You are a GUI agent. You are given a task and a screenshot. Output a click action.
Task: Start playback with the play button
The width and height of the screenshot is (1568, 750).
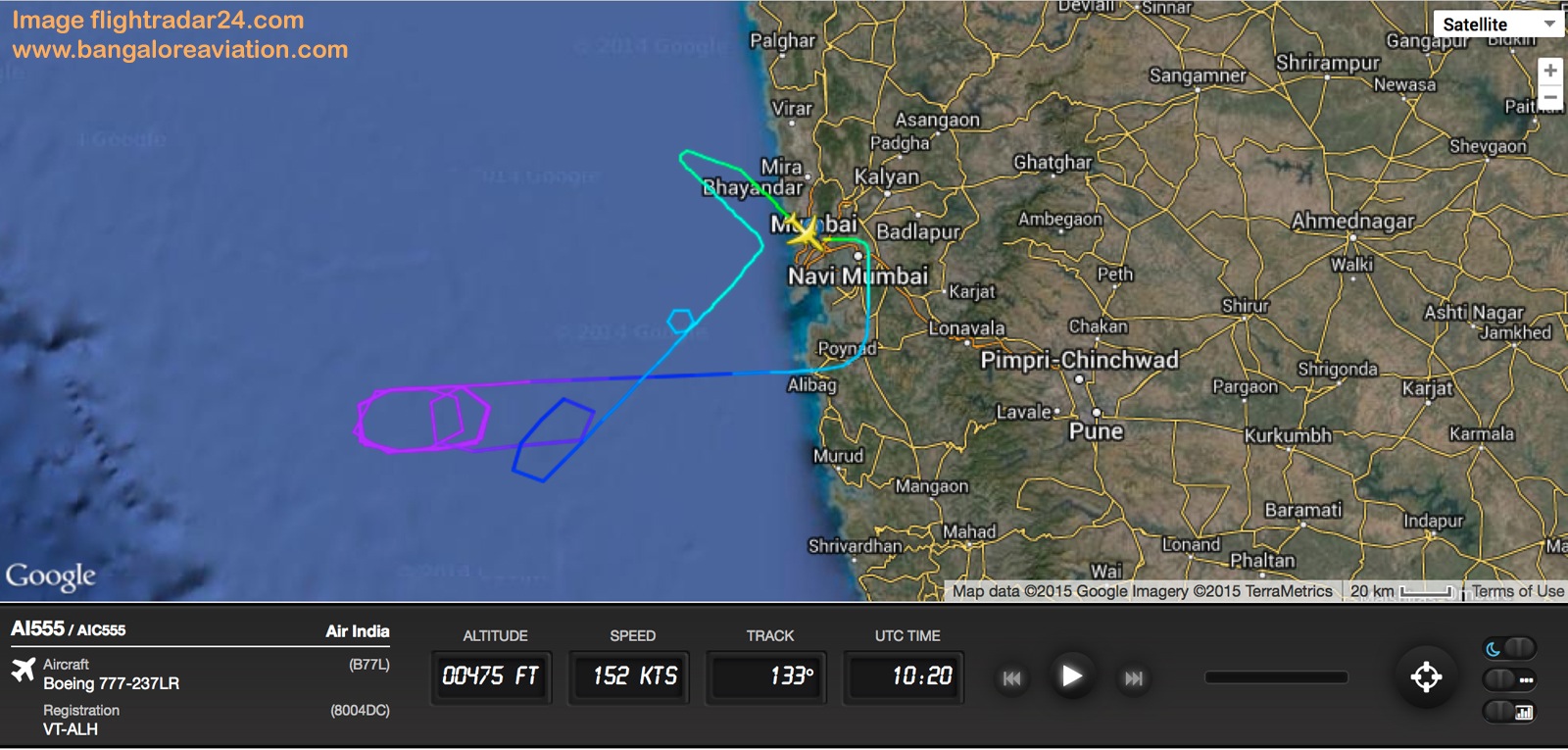click(1072, 676)
